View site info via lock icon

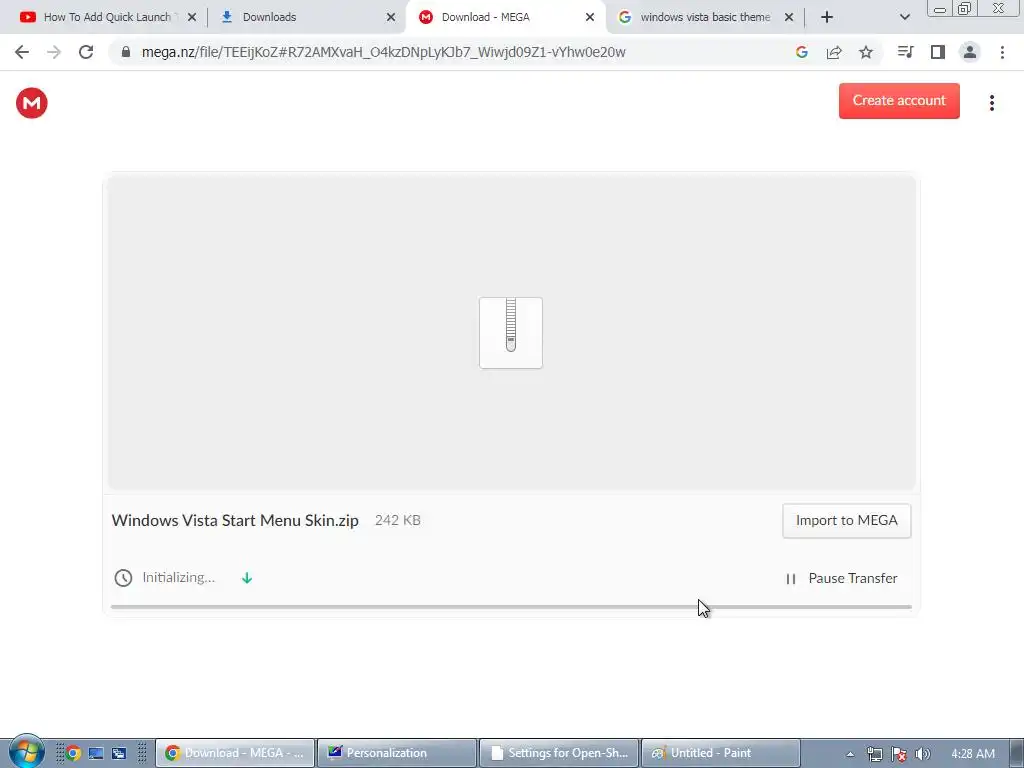pyautogui.click(x=126, y=52)
